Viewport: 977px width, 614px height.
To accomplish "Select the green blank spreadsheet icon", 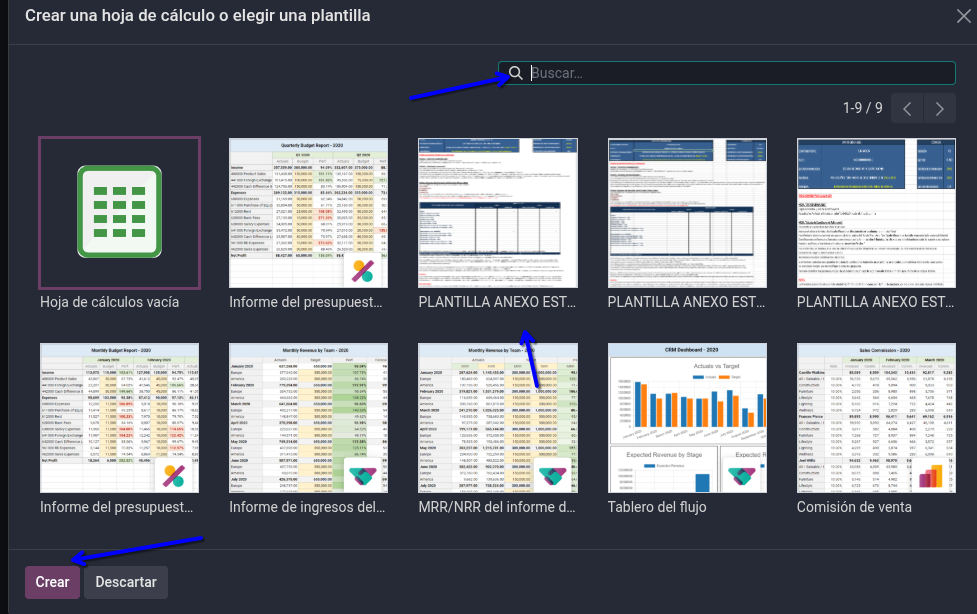I will [x=119, y=212].
